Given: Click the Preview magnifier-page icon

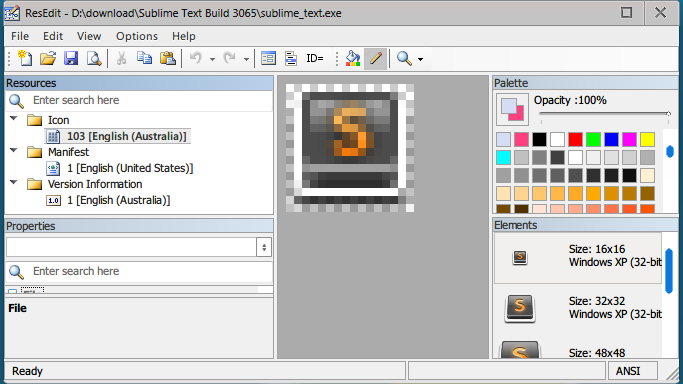Looking at the screenshot, I should pyautogui.click(x=94, y=58).
